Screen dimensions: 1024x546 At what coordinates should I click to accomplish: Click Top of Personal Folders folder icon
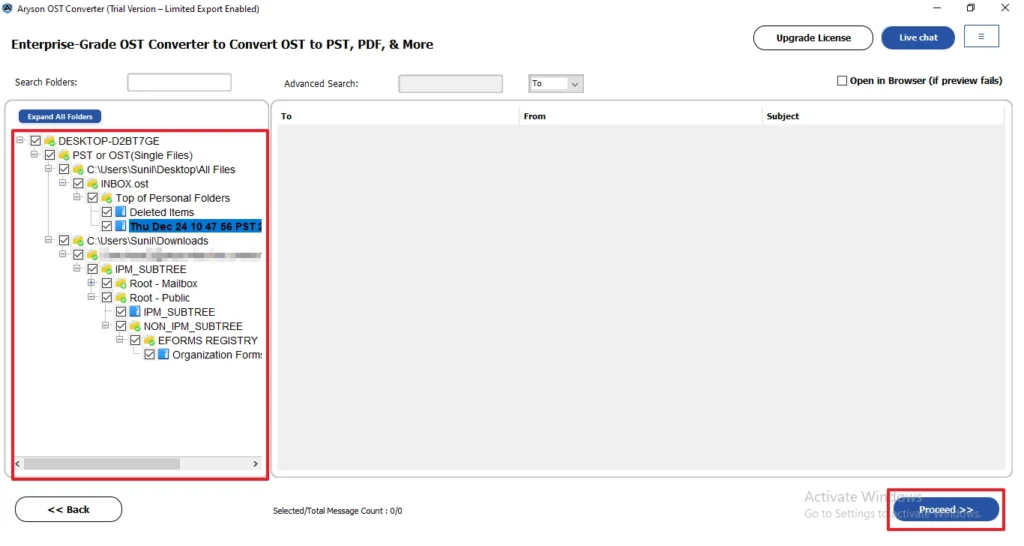tap(107, 198)
